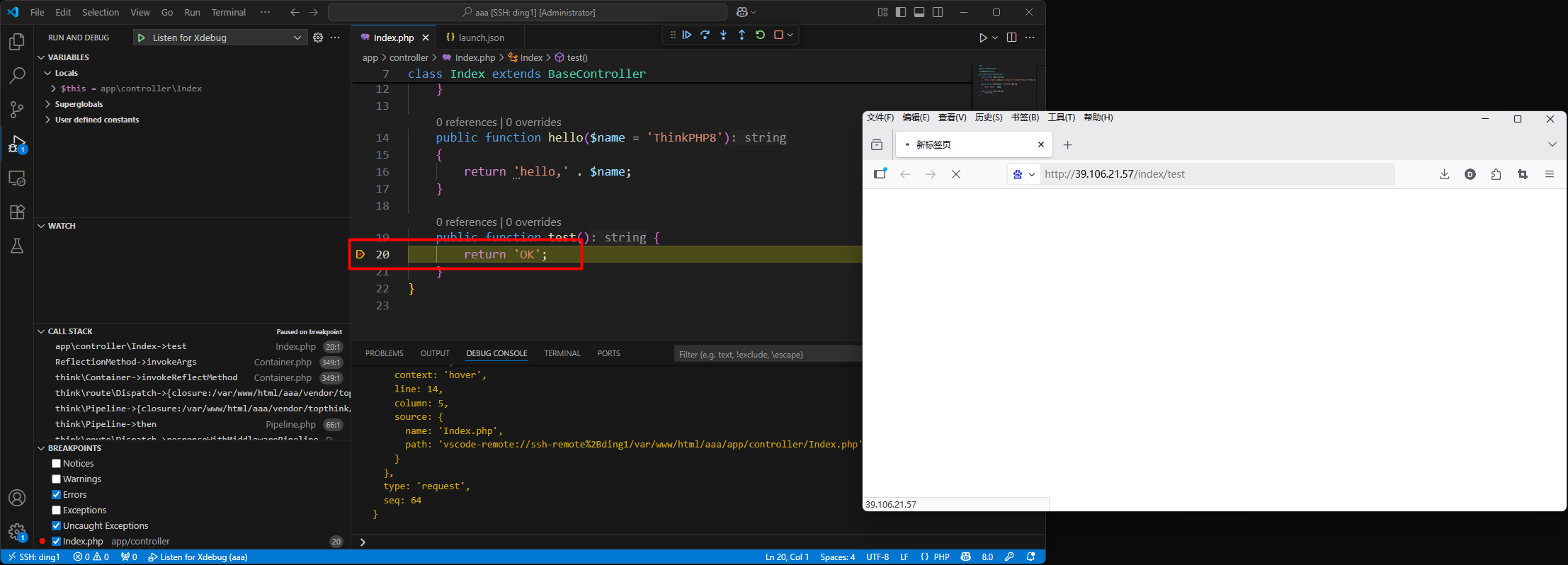Collapse the CALL STACK section

pos(41,331)
